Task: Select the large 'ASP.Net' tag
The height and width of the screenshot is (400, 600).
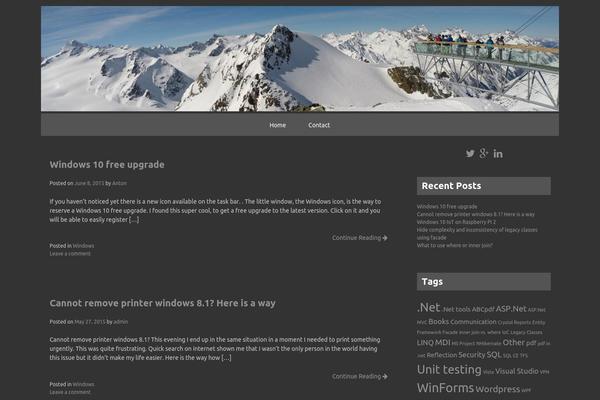Action: [511, 309]
